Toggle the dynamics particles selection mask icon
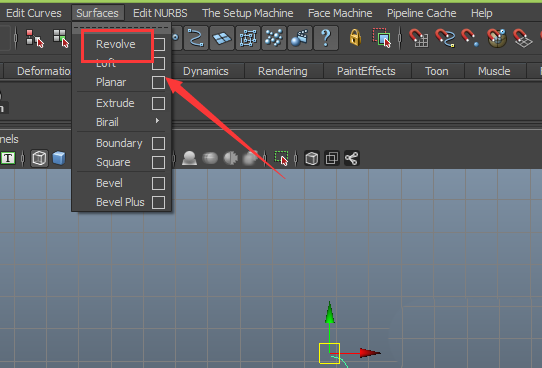The height and width of the screenshot is (368, 542). 274,38
